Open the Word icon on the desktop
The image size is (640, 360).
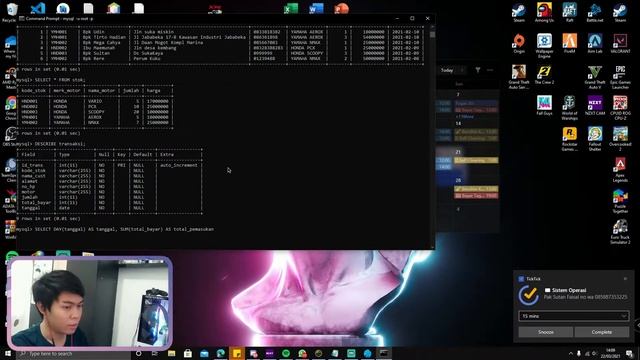[x=316, y=8]
